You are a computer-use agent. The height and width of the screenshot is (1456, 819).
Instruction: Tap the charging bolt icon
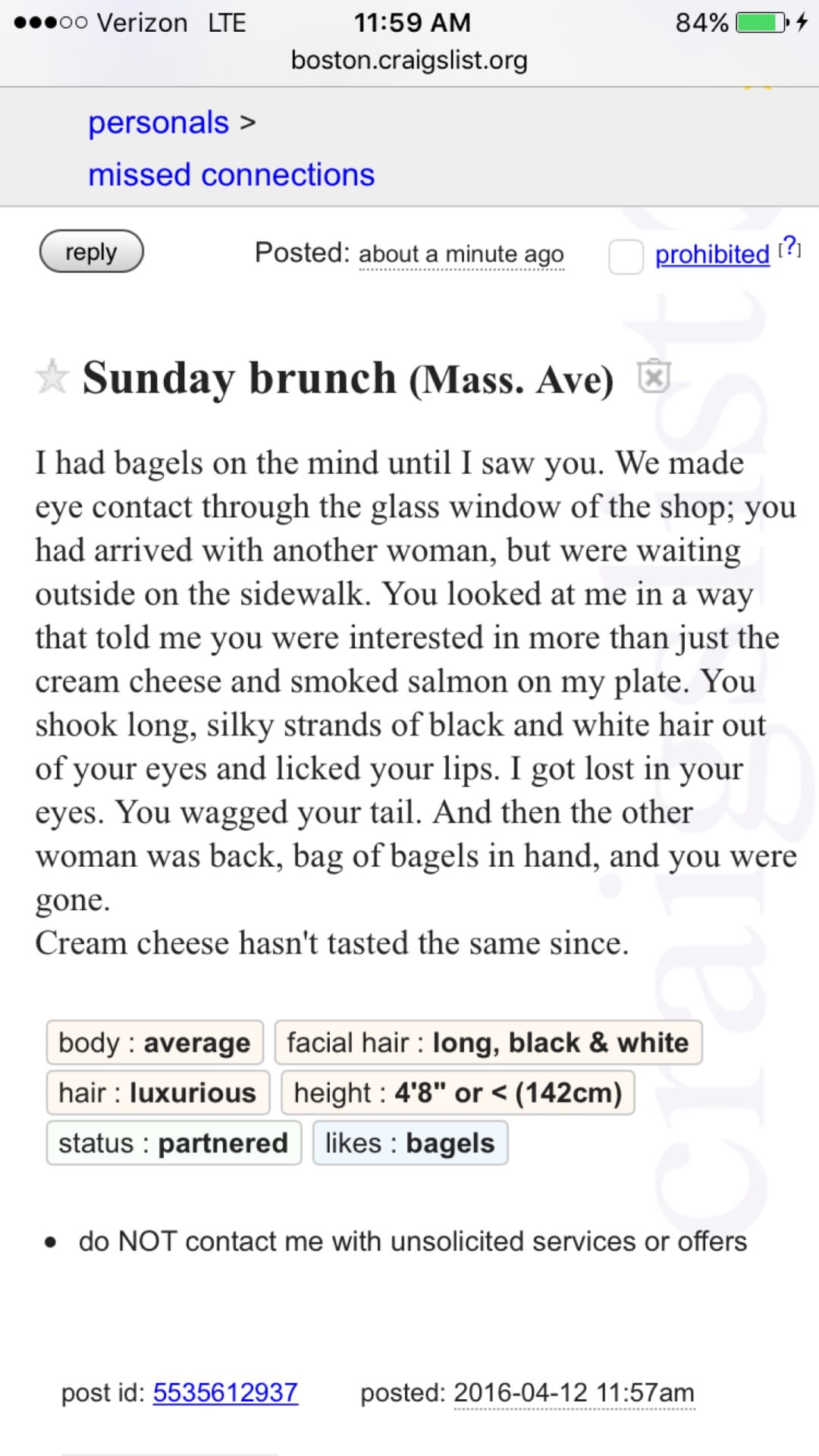click(x=802, y=23)
